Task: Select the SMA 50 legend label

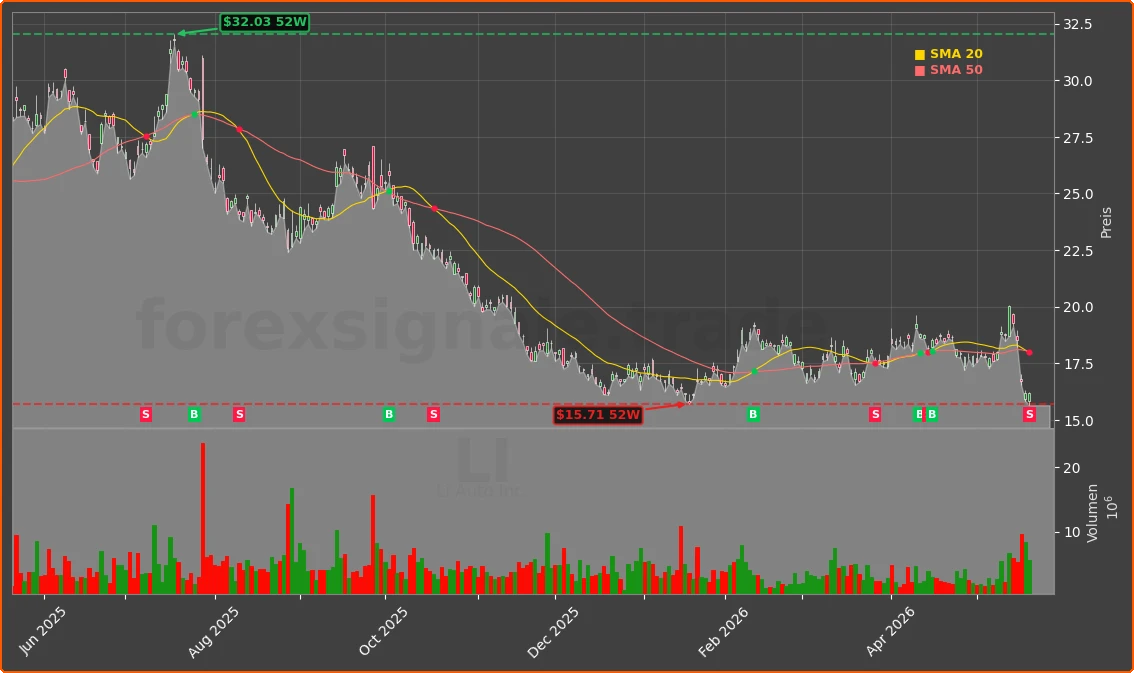Action: pyautogui.click(x=956, y=70)
